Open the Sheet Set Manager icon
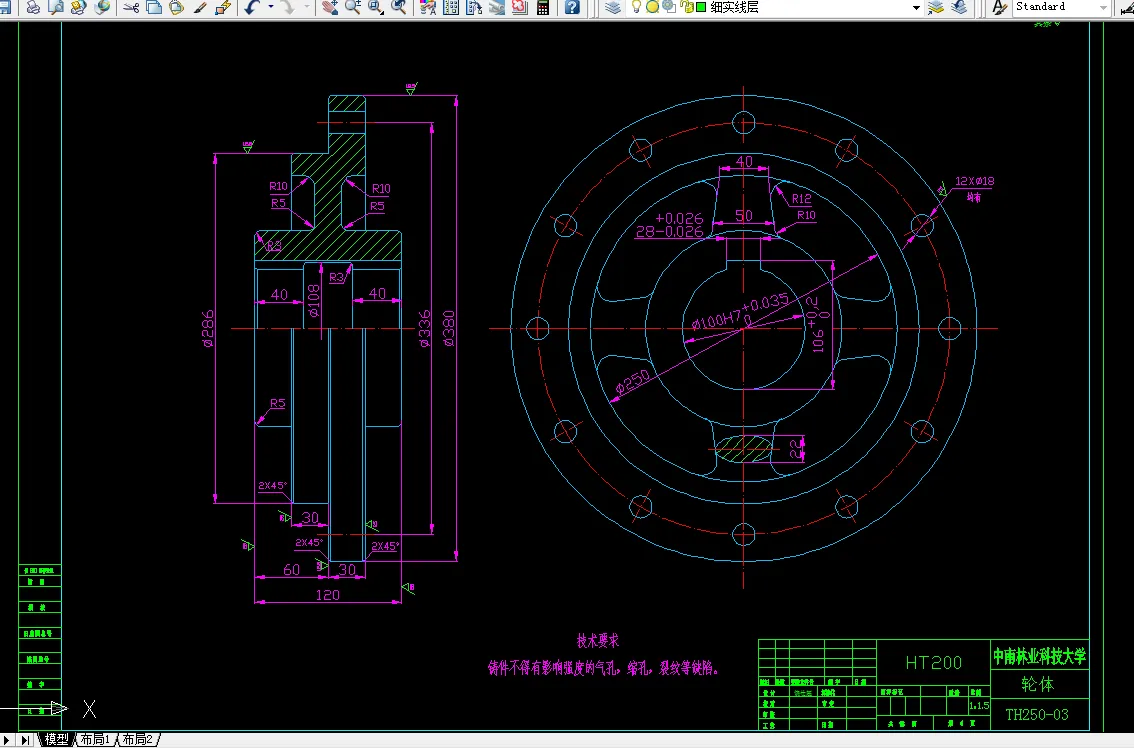Screen dimensions: 1134x748 497,7
